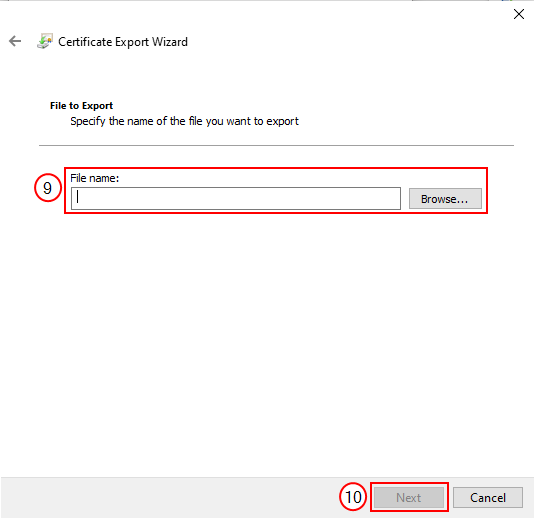Click the "Certificate Export Wizard" title text
534x519 pixels.
(x=123, y=42)
